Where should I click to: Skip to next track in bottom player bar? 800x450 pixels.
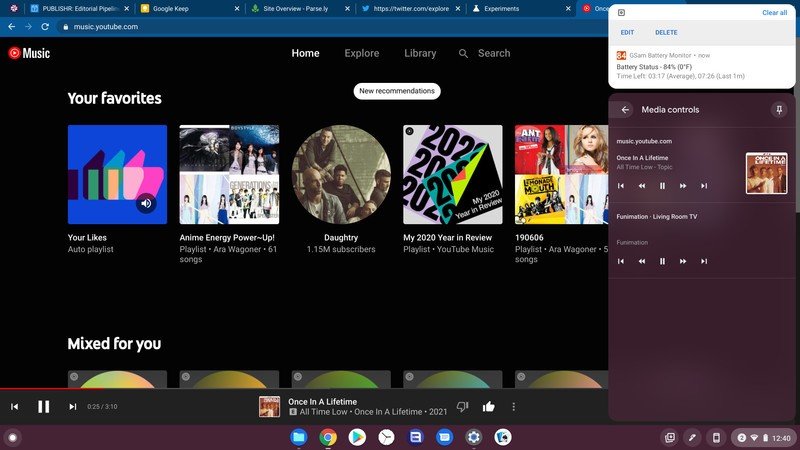pyautogui.click(x=72, y=407)
